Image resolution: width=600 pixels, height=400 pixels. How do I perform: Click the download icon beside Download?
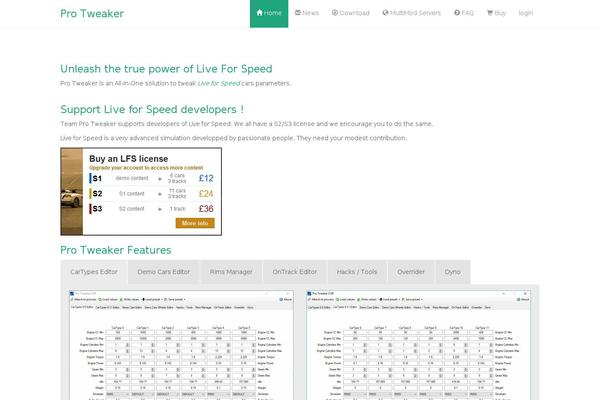[335, 13]
